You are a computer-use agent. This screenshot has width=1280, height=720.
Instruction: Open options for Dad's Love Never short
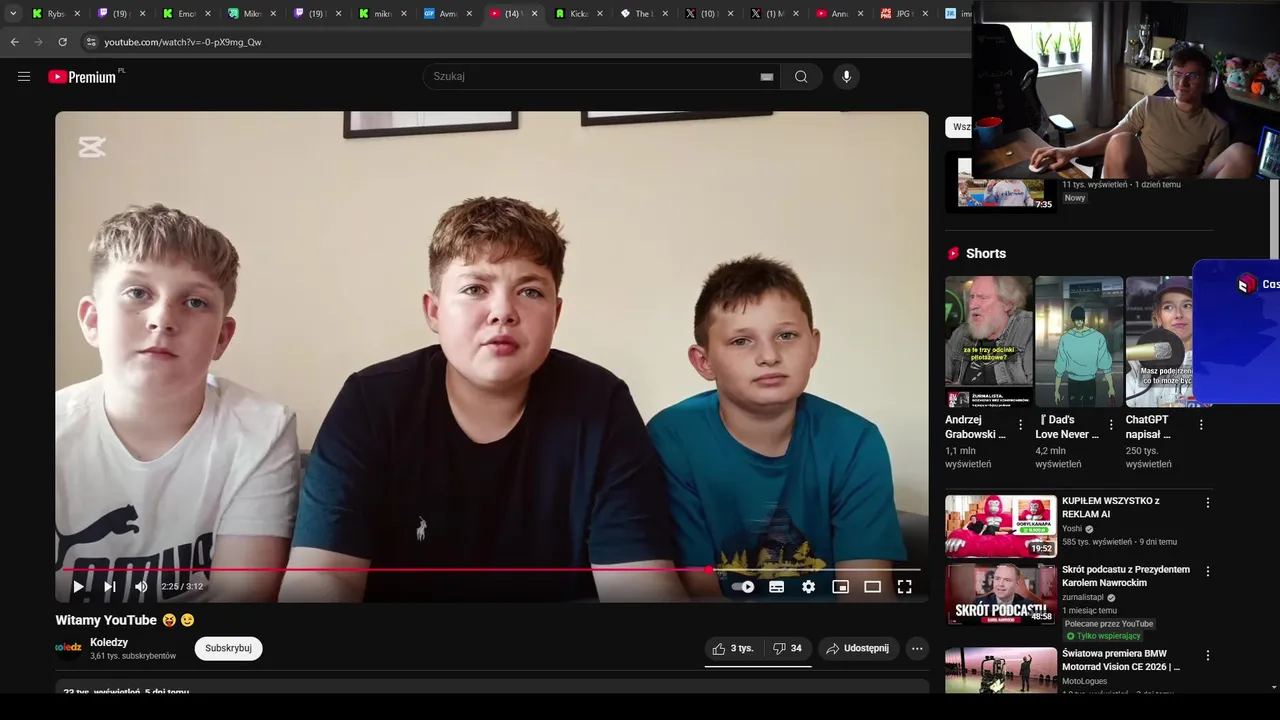(1111, 425)
